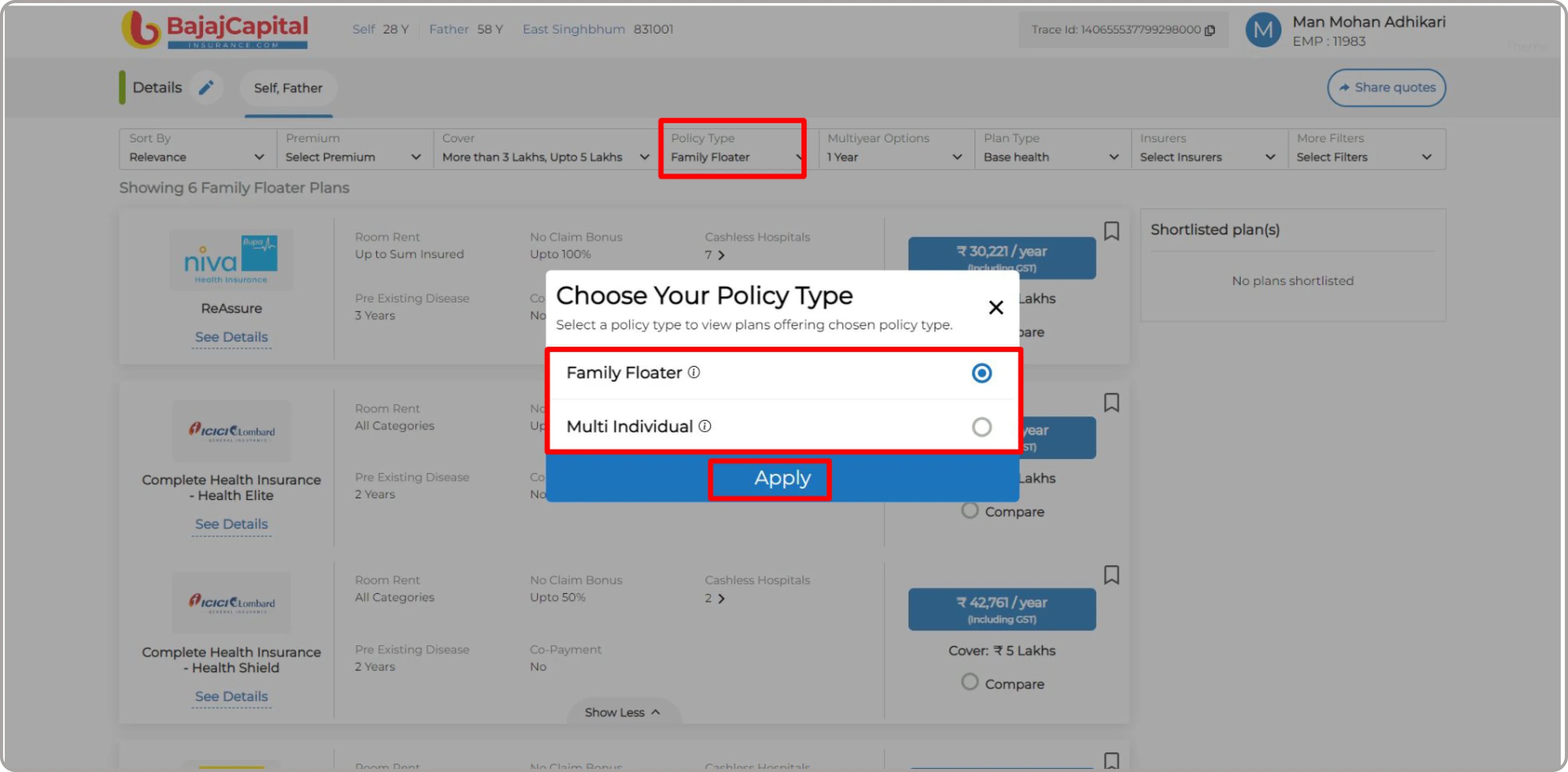Click the Niva Bupa logo thumbnail

231,260
